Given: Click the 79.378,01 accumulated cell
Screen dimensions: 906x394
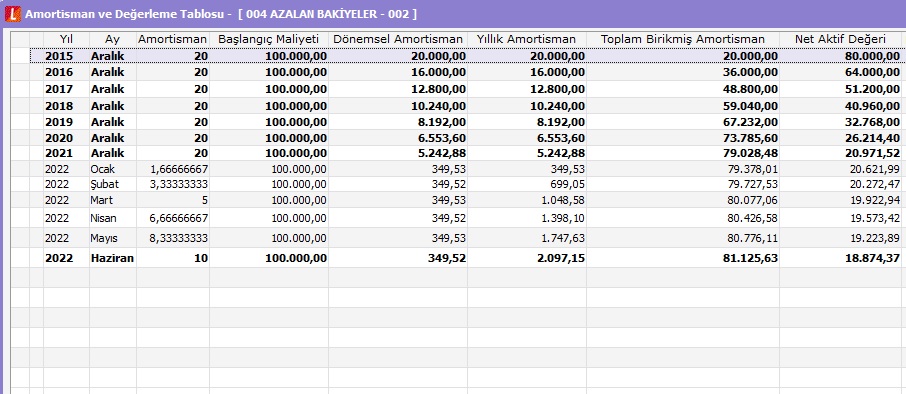Looking at the screenshot, I should (682, 169).
